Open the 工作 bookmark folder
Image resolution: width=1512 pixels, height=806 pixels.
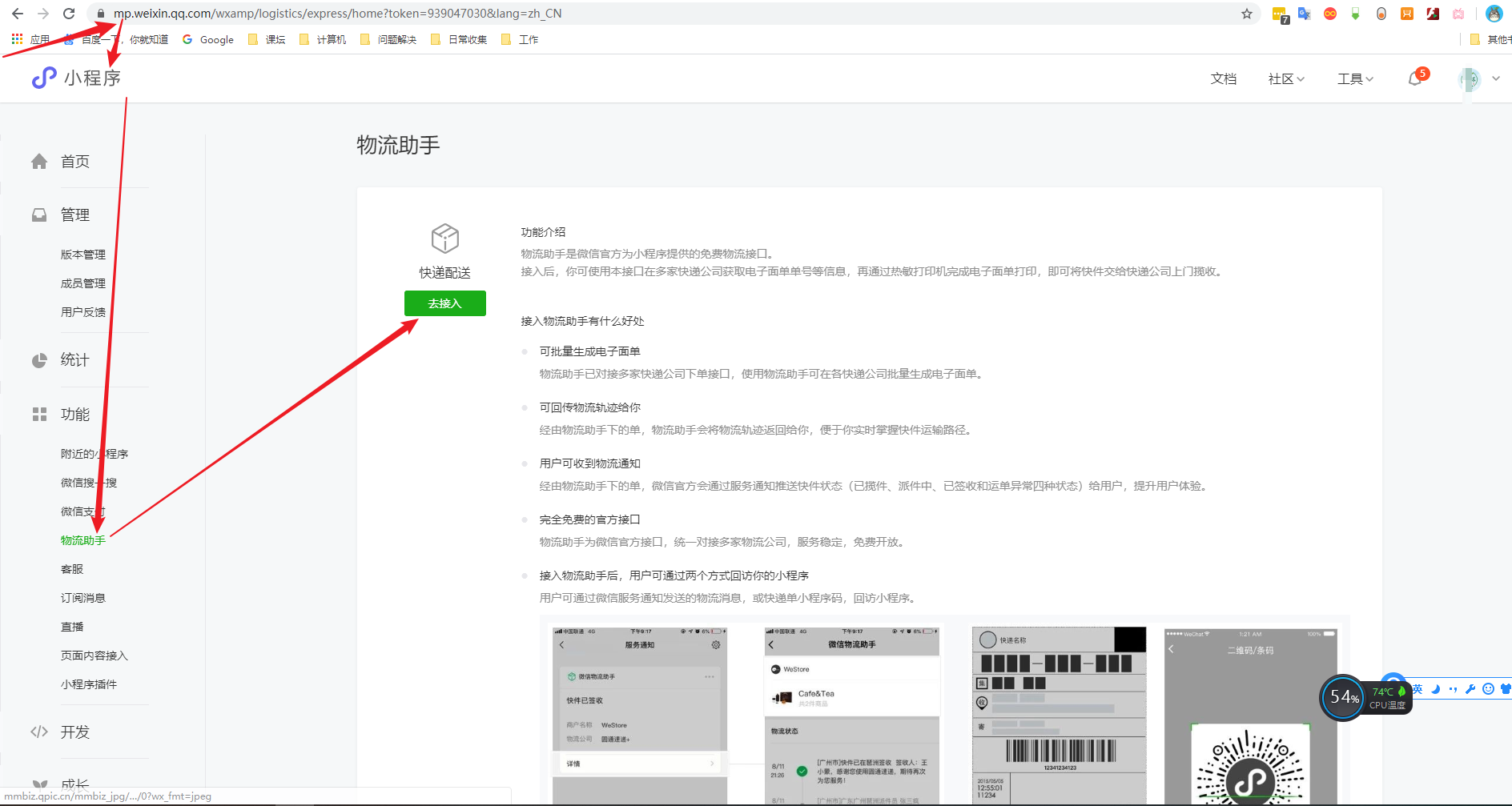click(x=521, y=39)
